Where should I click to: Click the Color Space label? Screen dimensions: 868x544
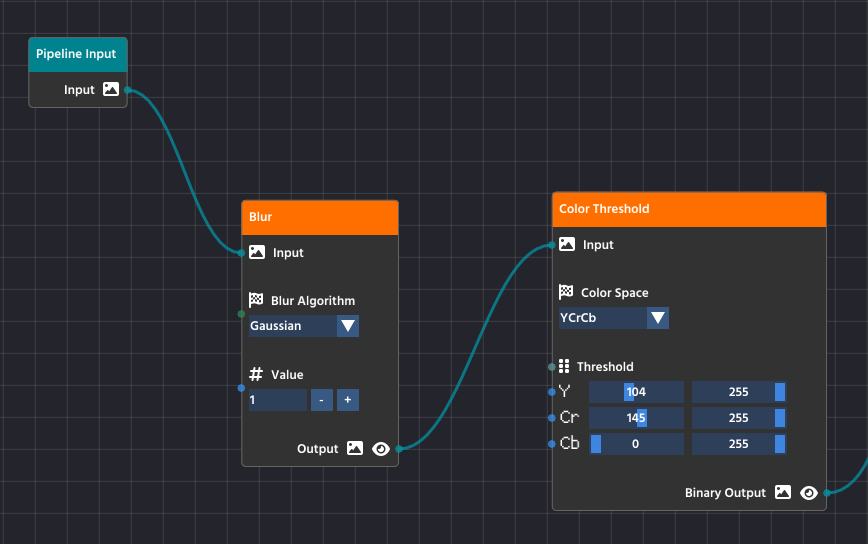coord(614,293)
